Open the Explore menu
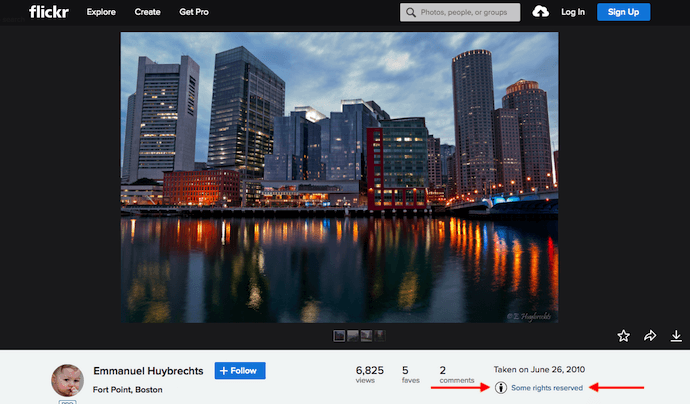This screenshot has height=404, width=690. point(101,12)
